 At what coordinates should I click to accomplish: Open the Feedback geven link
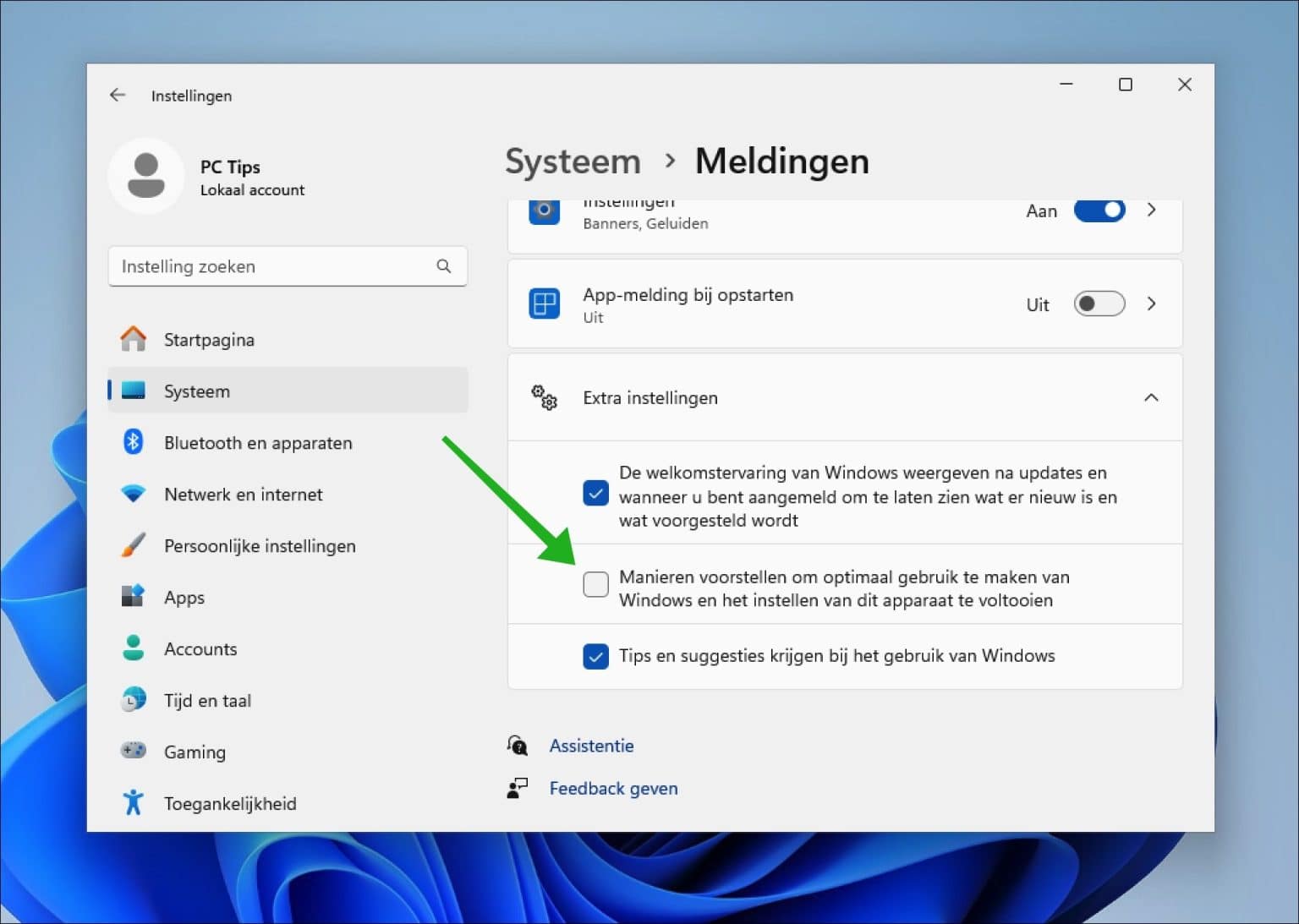pyautogui.click(x=613, y=788)
